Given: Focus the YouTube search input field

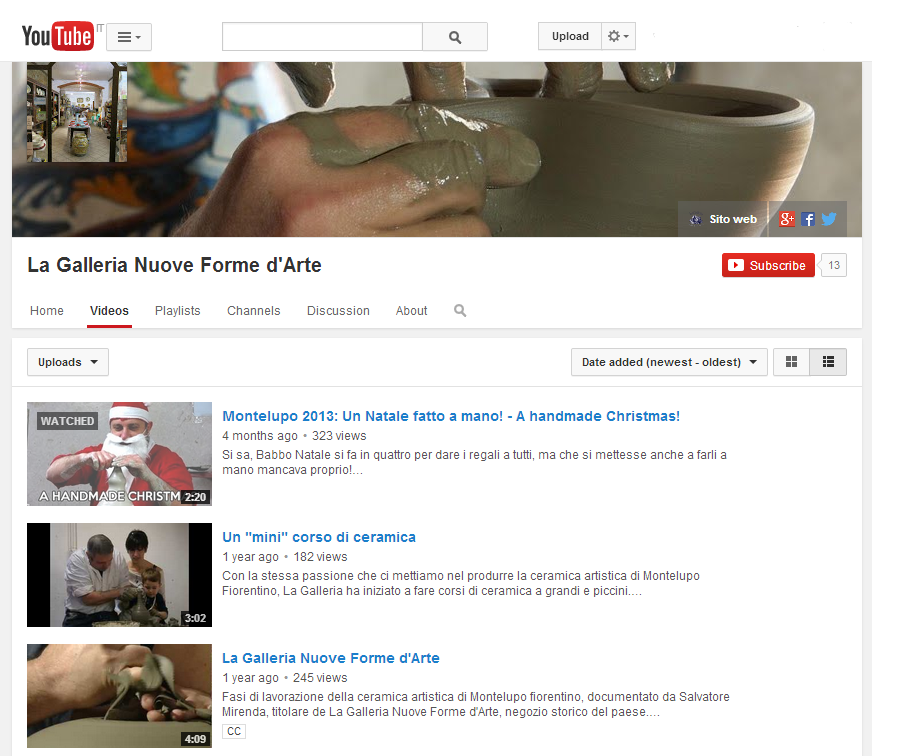Looking at the screenshot, I should pos(322,37).
